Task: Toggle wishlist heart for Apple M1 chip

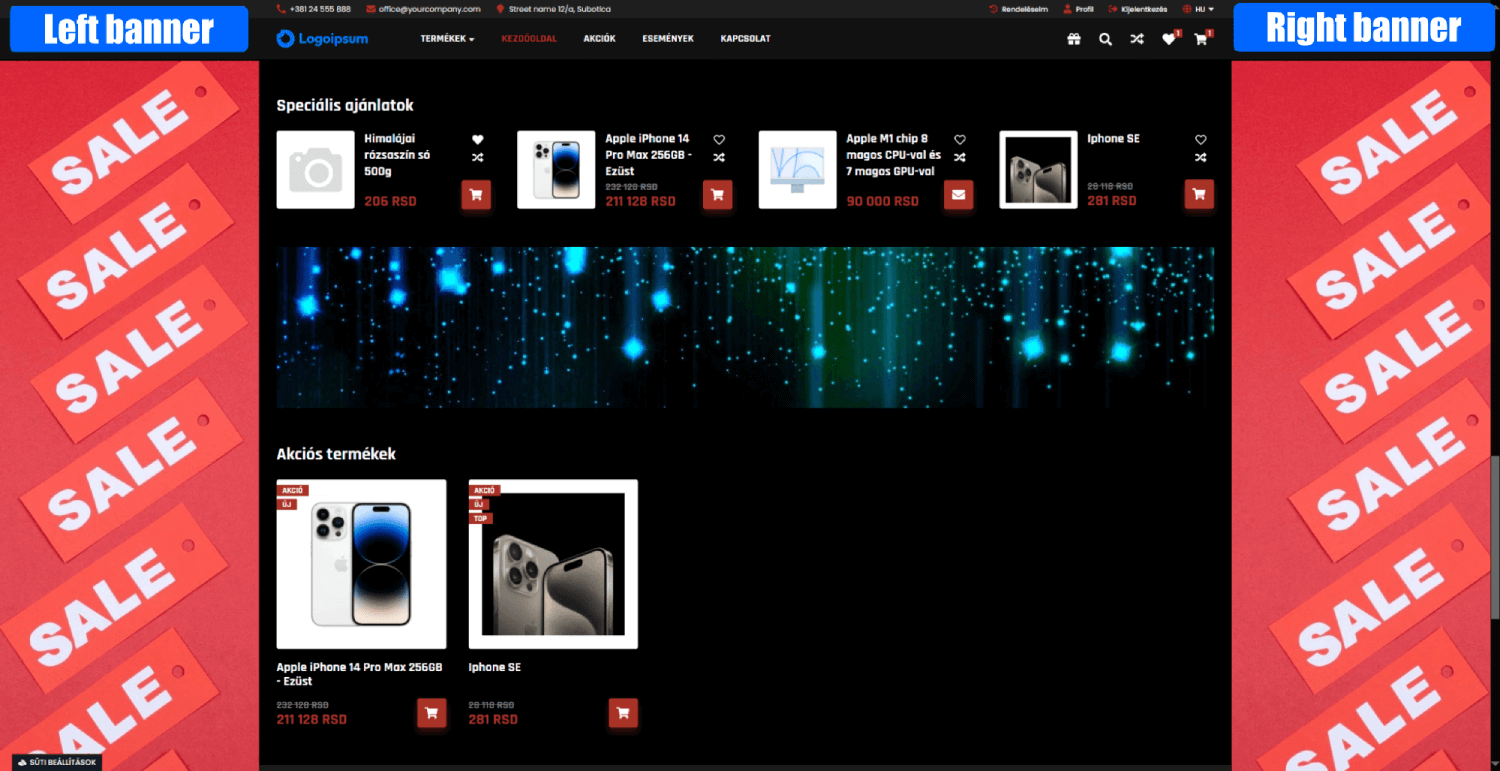Action: 960,140
